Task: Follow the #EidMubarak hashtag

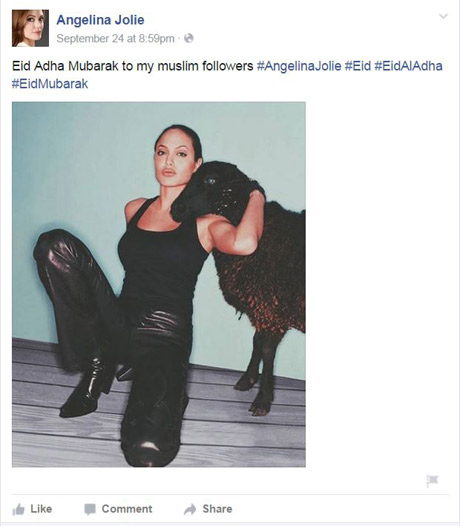Action: point(50,84)
